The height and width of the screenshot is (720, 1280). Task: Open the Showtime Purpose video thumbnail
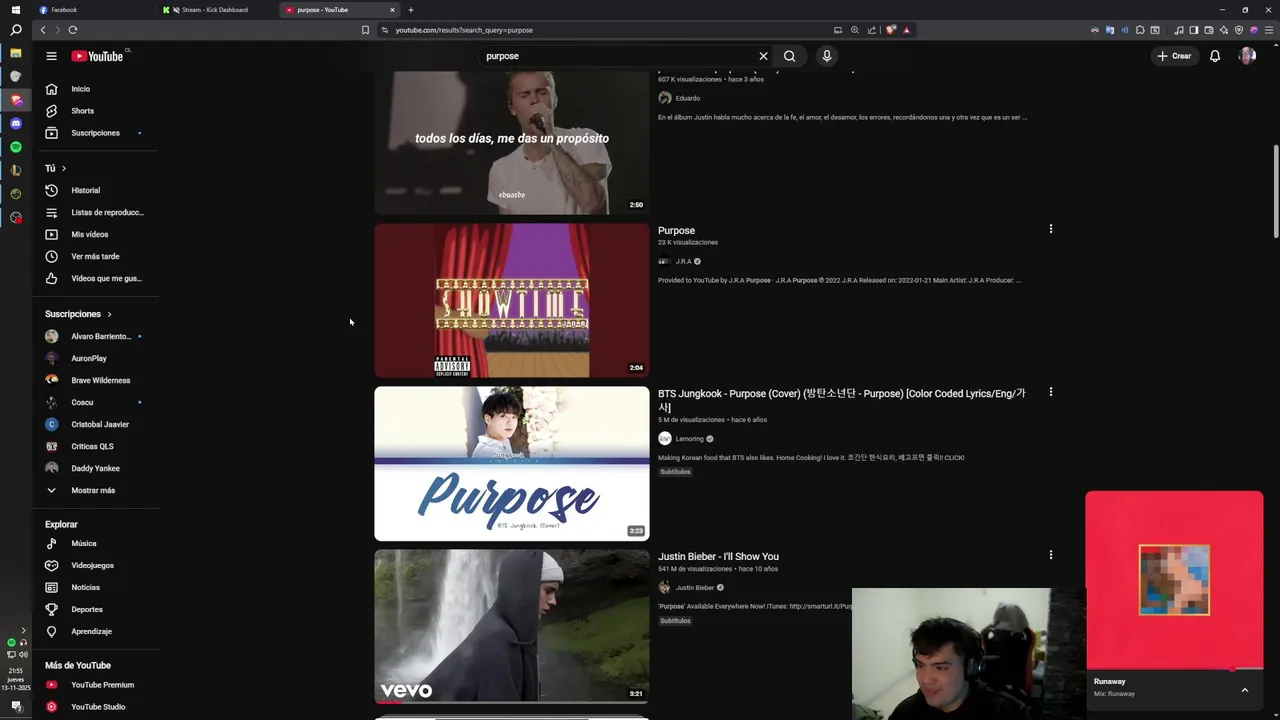pos(512,300)
